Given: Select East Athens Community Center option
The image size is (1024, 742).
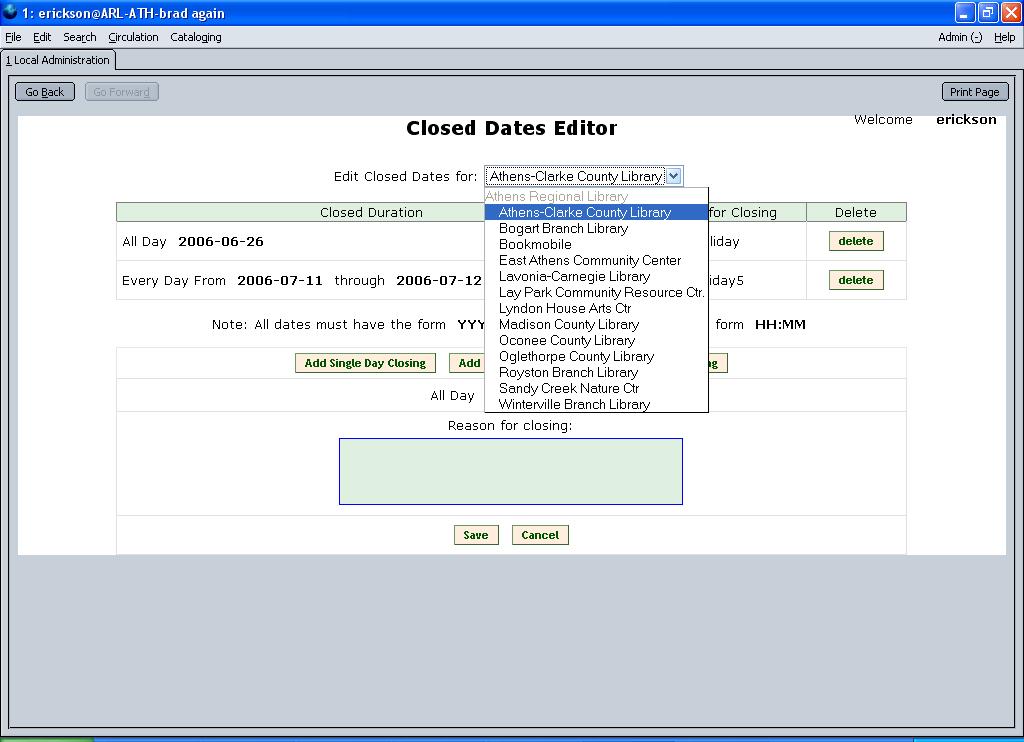Looking at the screenshot, I should [x=589, y=260].
